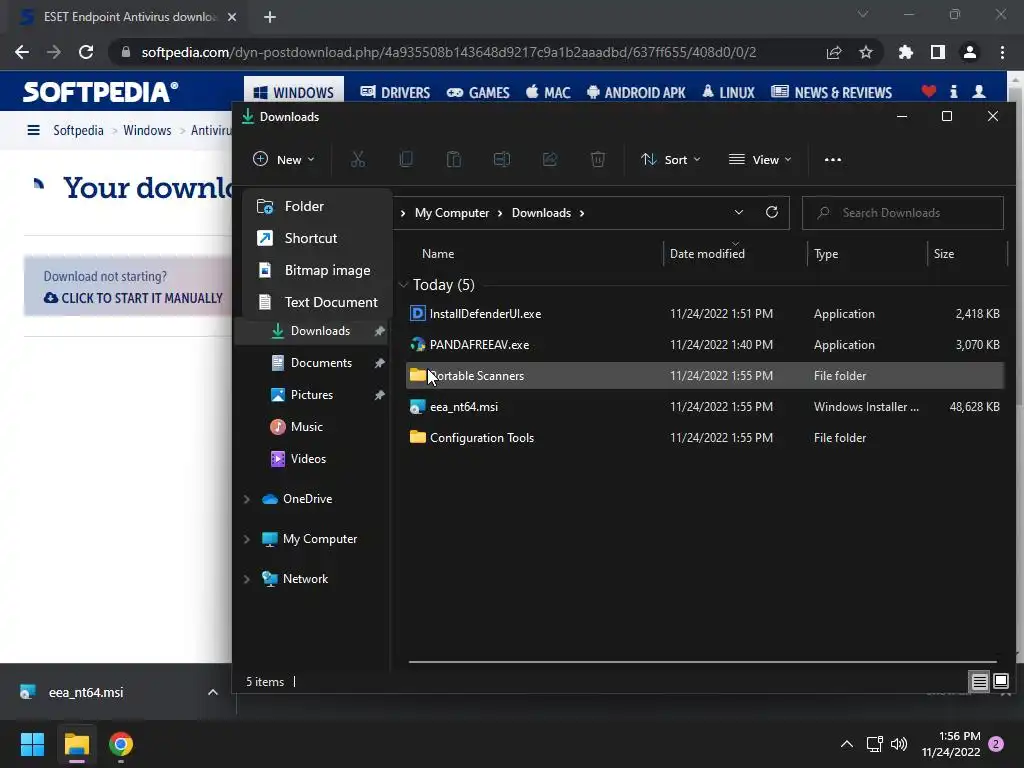Open the Sort dropdown

pyautogui.click(x=671, y=159)
